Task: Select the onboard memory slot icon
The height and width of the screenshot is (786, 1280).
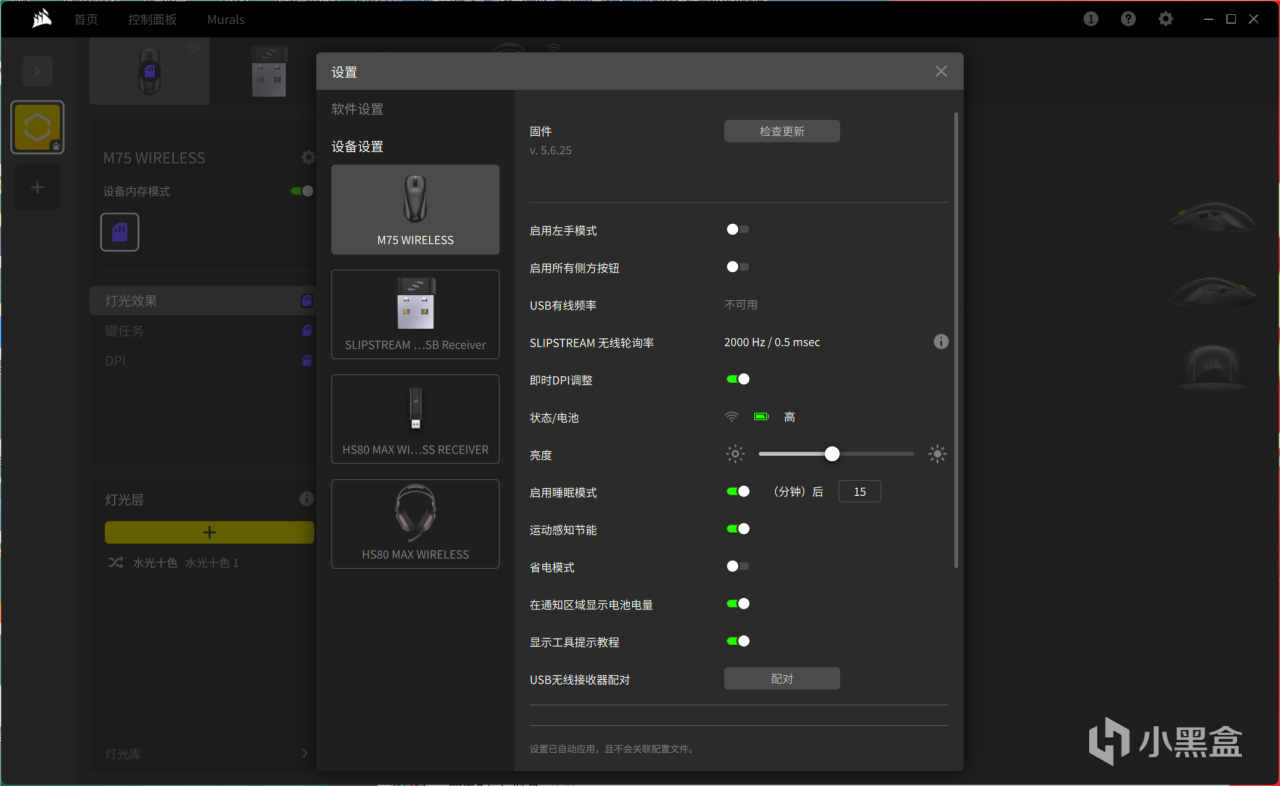Action: coord(120,232)
